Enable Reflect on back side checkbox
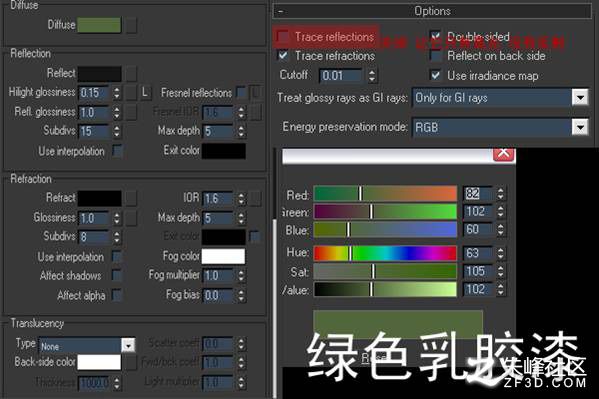Viewport: 599px width, 399px height. coord(435,56)
